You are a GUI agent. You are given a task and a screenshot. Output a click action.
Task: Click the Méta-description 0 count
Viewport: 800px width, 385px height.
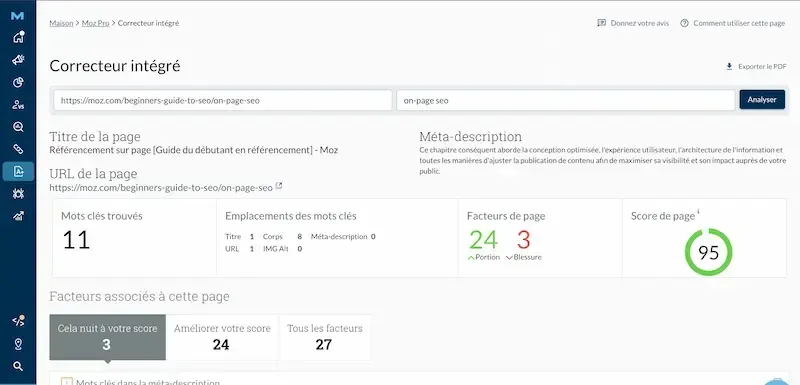coord(373,237)
